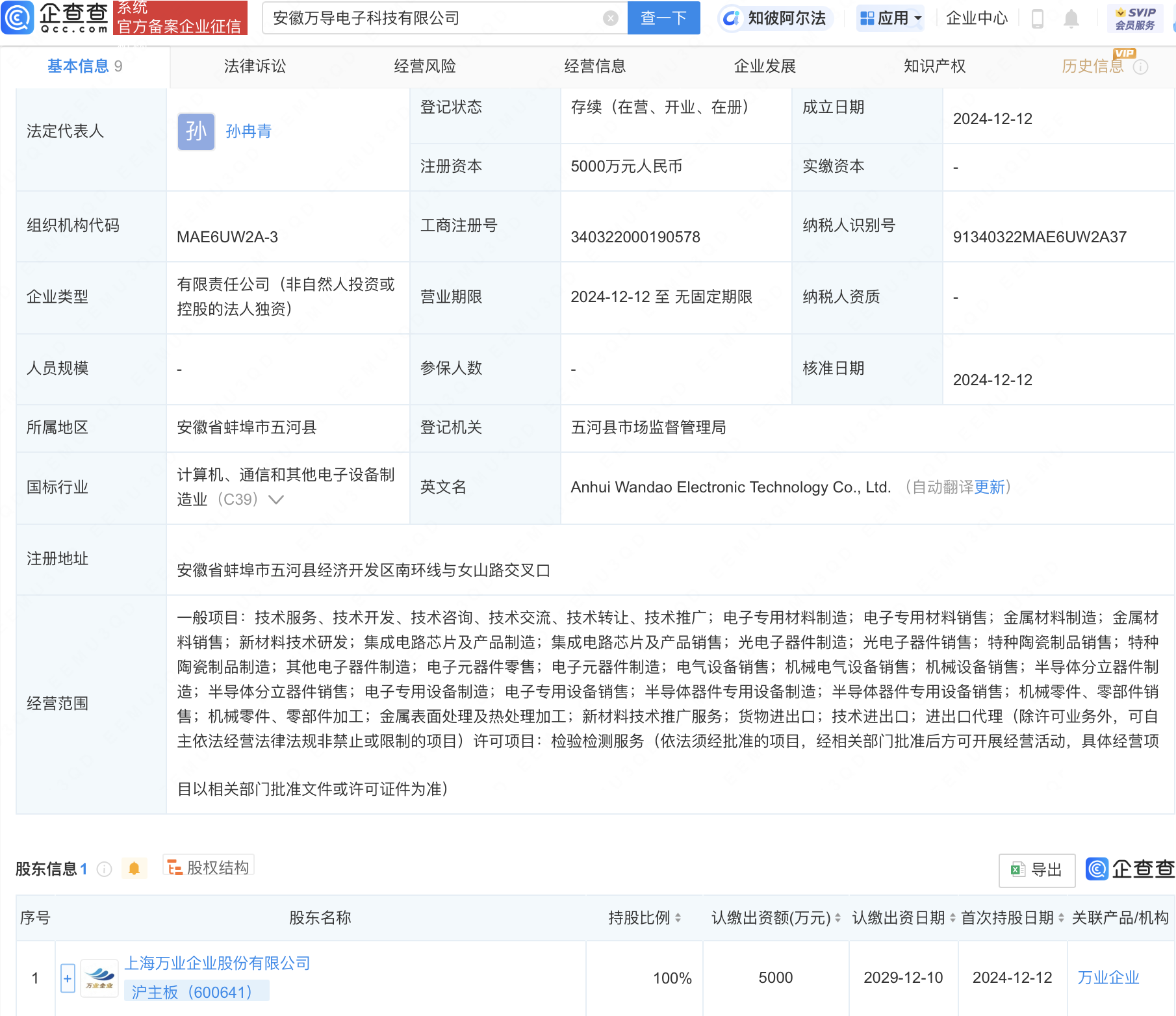This screenshot has height=1016, width=1176.
Task: Export shareholder data with 导出
Action: (1037, 870)
